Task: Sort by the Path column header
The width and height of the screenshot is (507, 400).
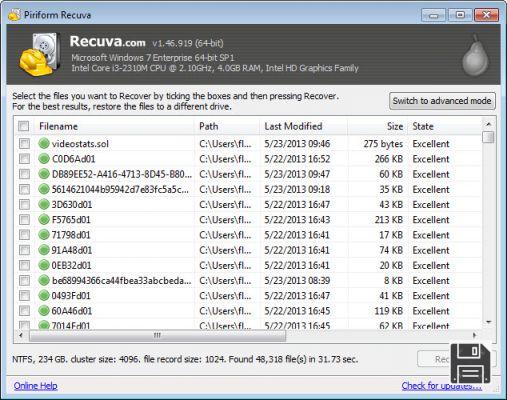Action: point(227,126)
